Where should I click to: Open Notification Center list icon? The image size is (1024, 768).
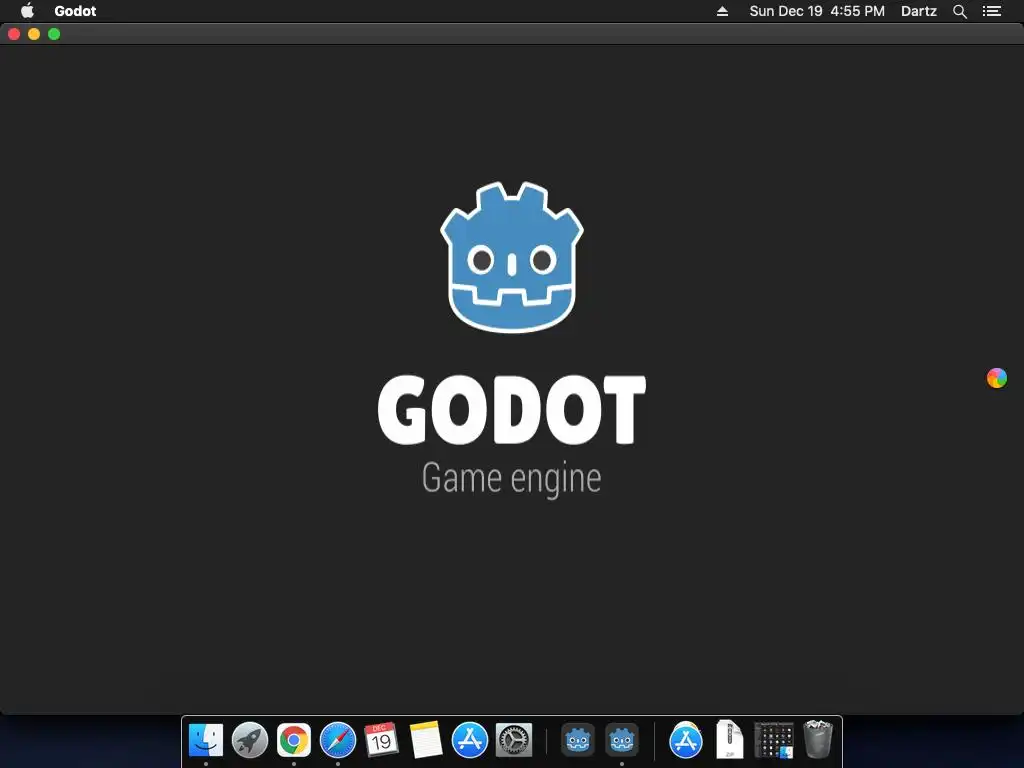coord(992,11)
